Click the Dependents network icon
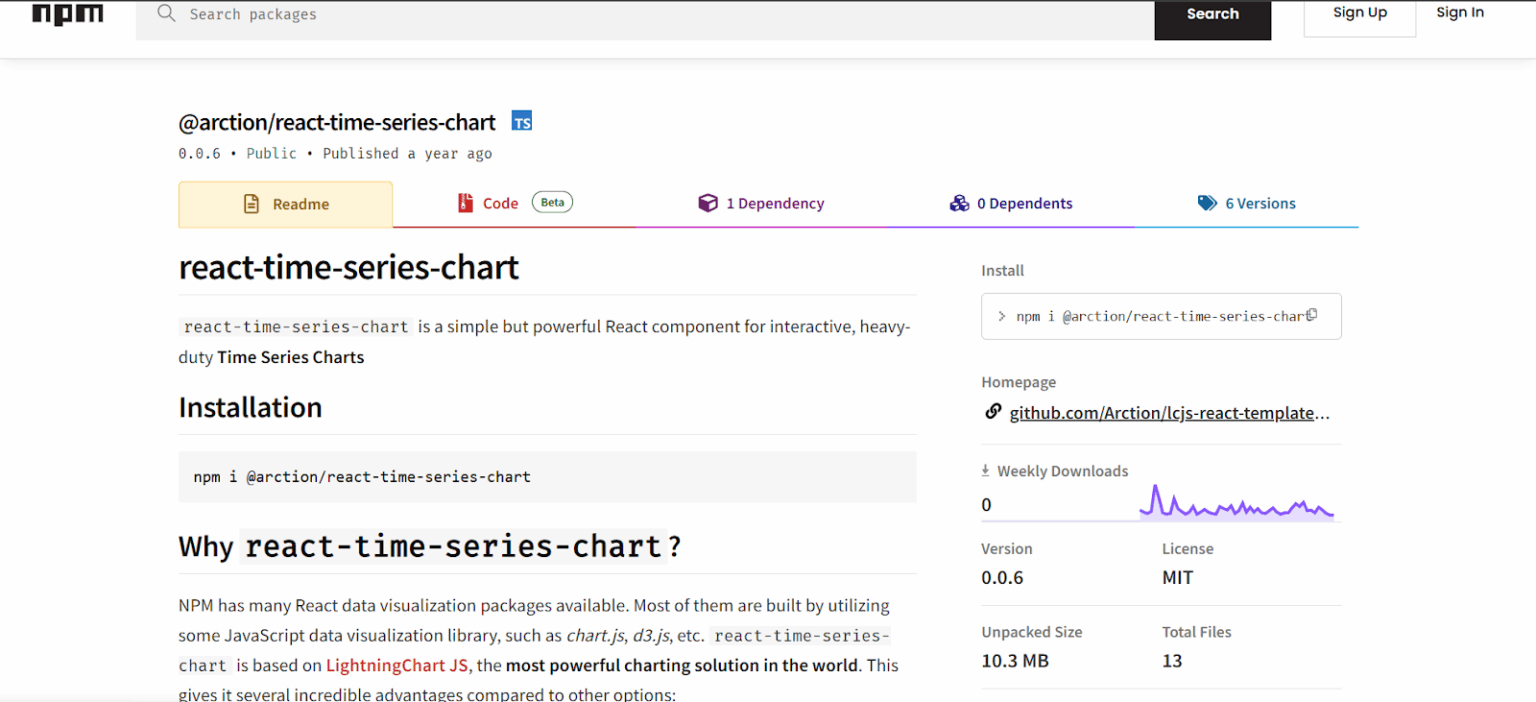The image size is (1536, 702). (957, 202)
